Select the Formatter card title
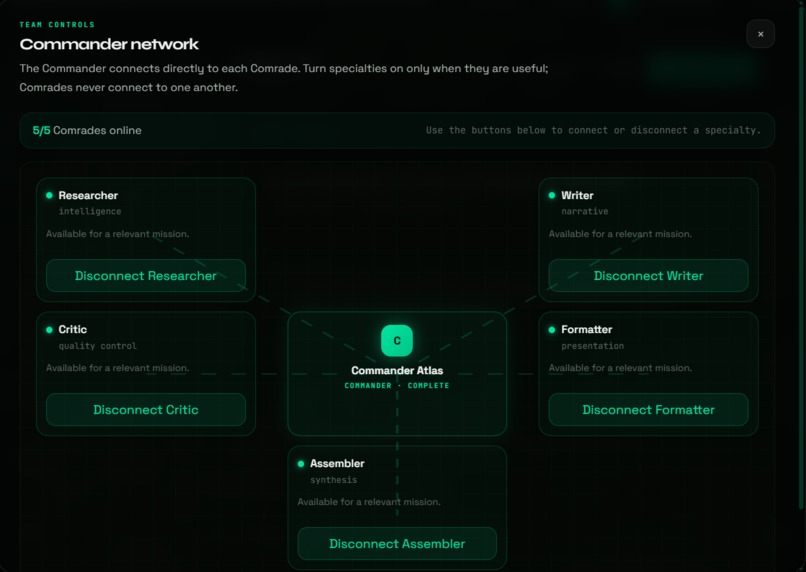Screen dimensions: 806x572 tap(587, 329)
